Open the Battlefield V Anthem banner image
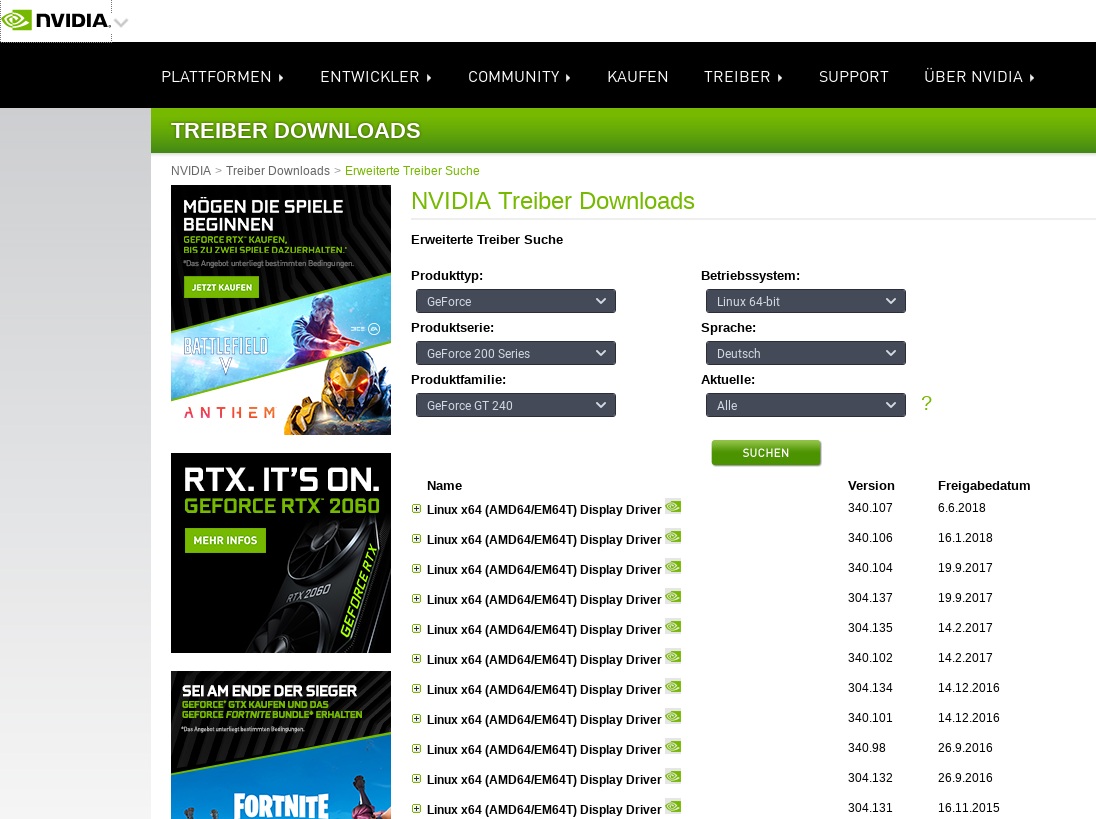The width and height of the screenshot is (1096, 819). 281,310
